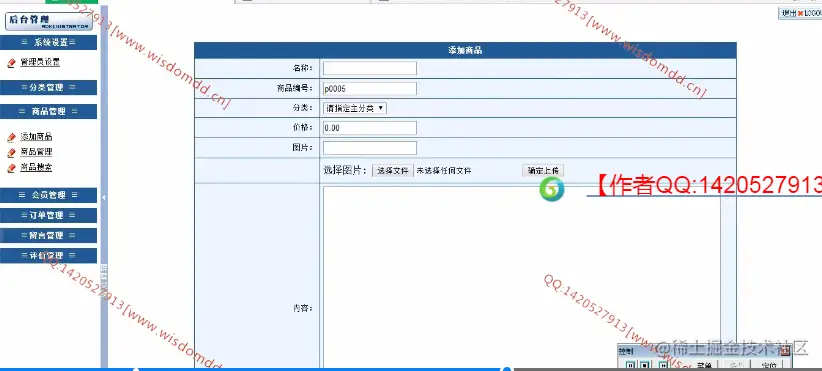Expand the 会员管理 menu section

pos(48,195)
